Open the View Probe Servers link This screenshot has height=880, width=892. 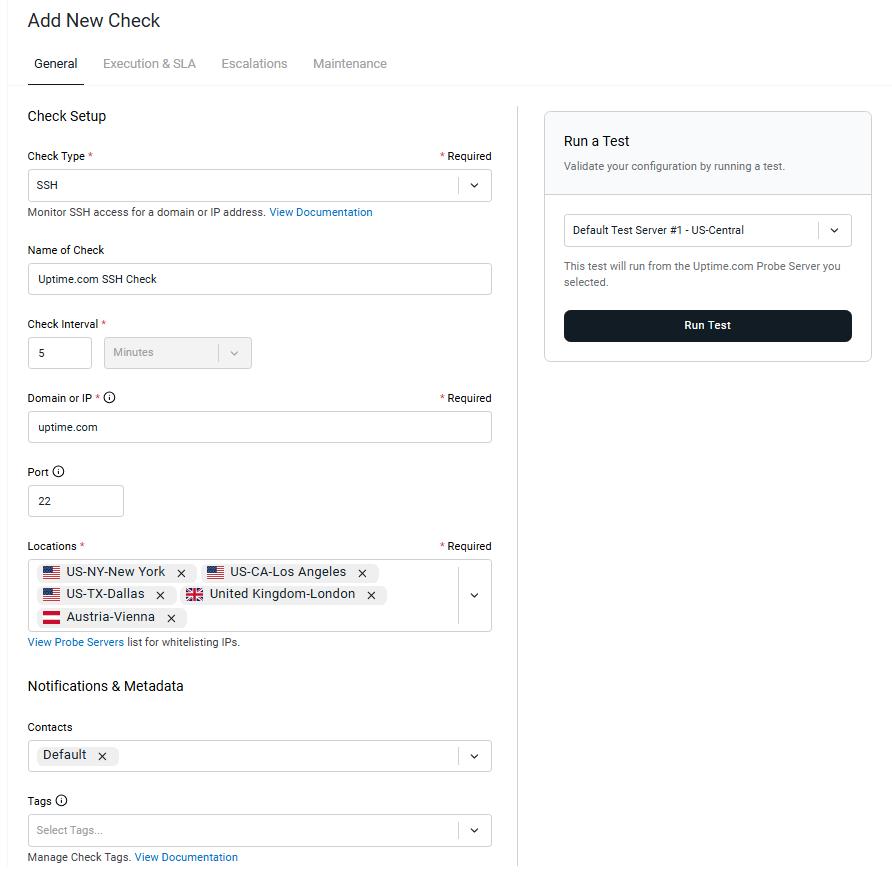pos(75,641)
